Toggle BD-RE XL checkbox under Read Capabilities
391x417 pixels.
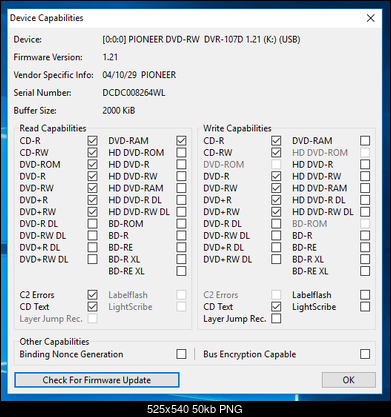(x=181, y=271)
